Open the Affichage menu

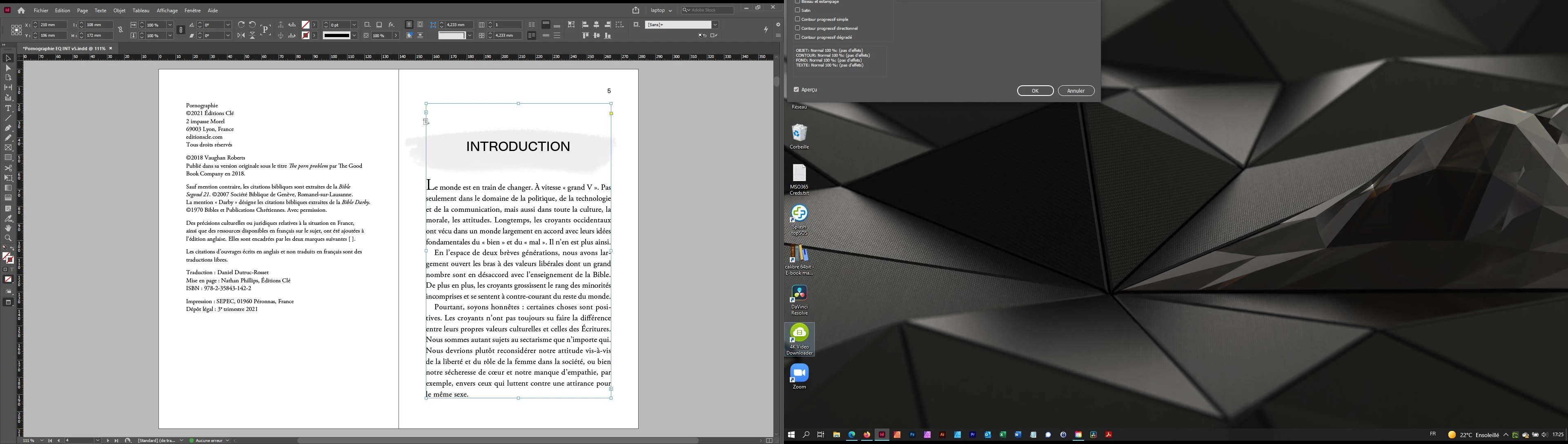[167, 10]
